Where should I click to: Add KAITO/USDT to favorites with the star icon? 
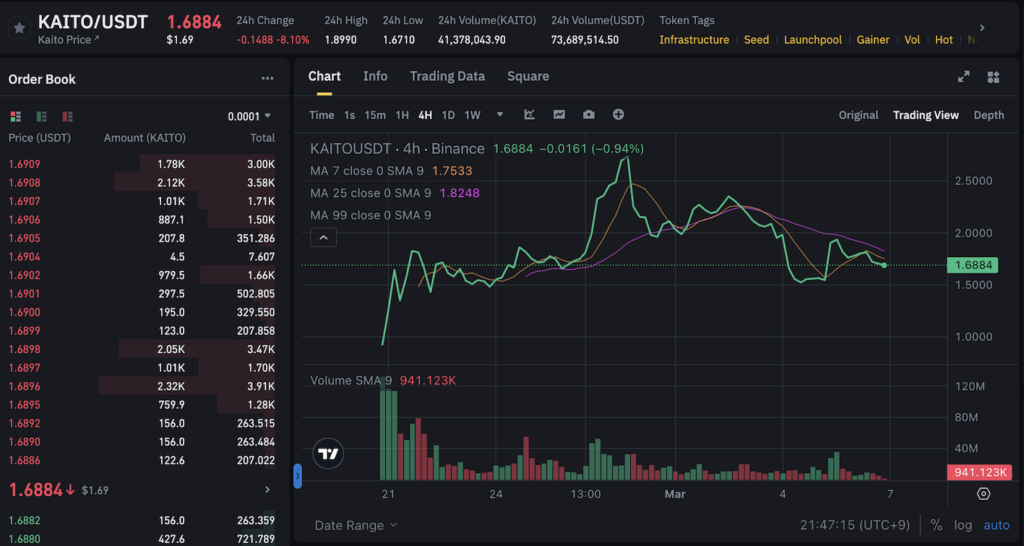pos(19,27)
